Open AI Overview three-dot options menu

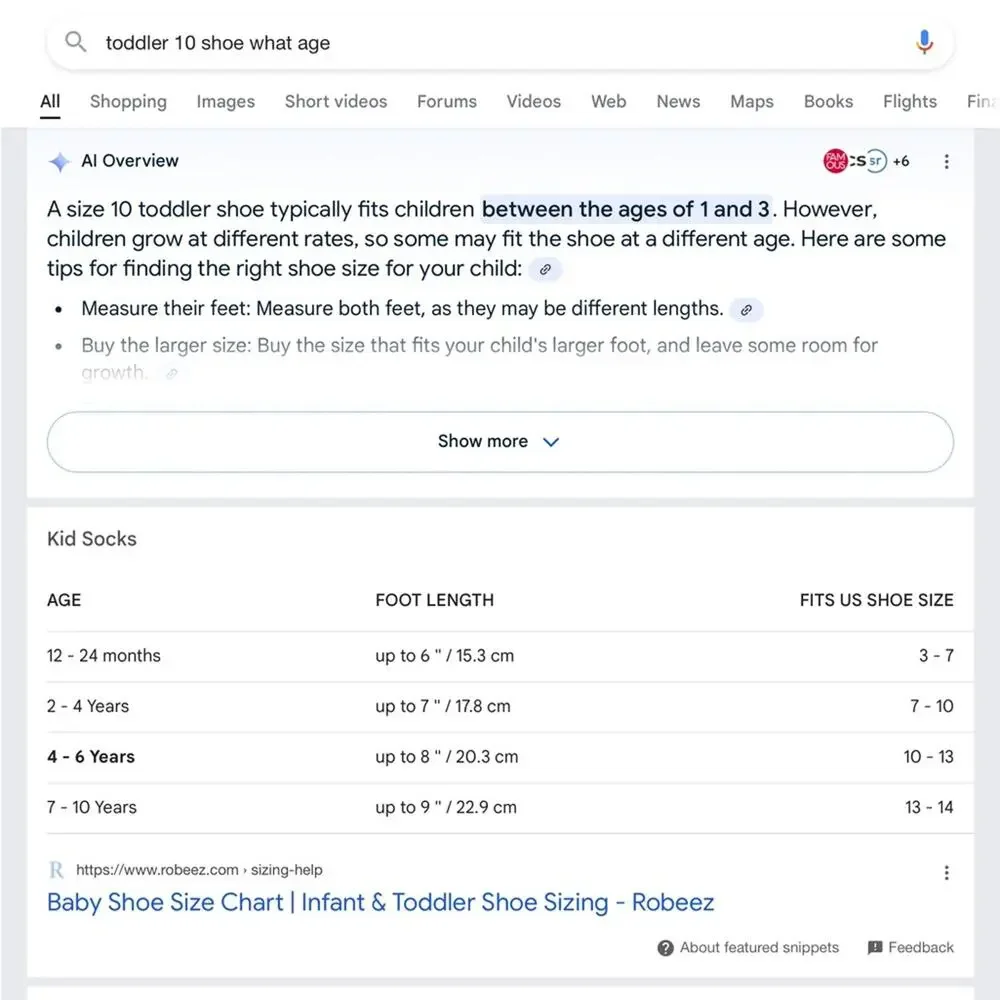click(946, 161)
